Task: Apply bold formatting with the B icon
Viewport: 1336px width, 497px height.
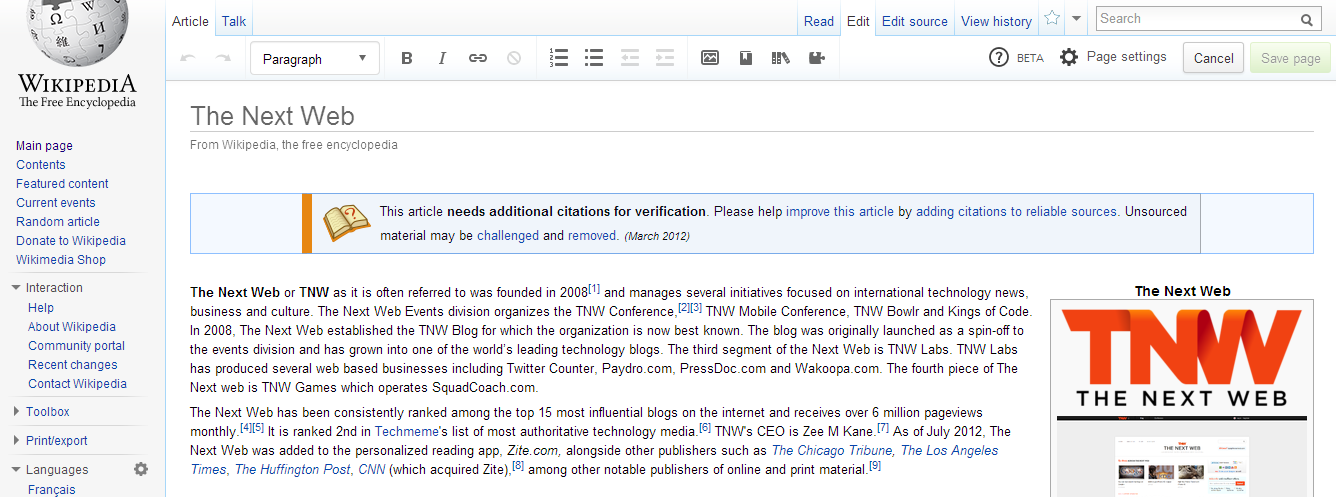Action: tap(407, 58)
